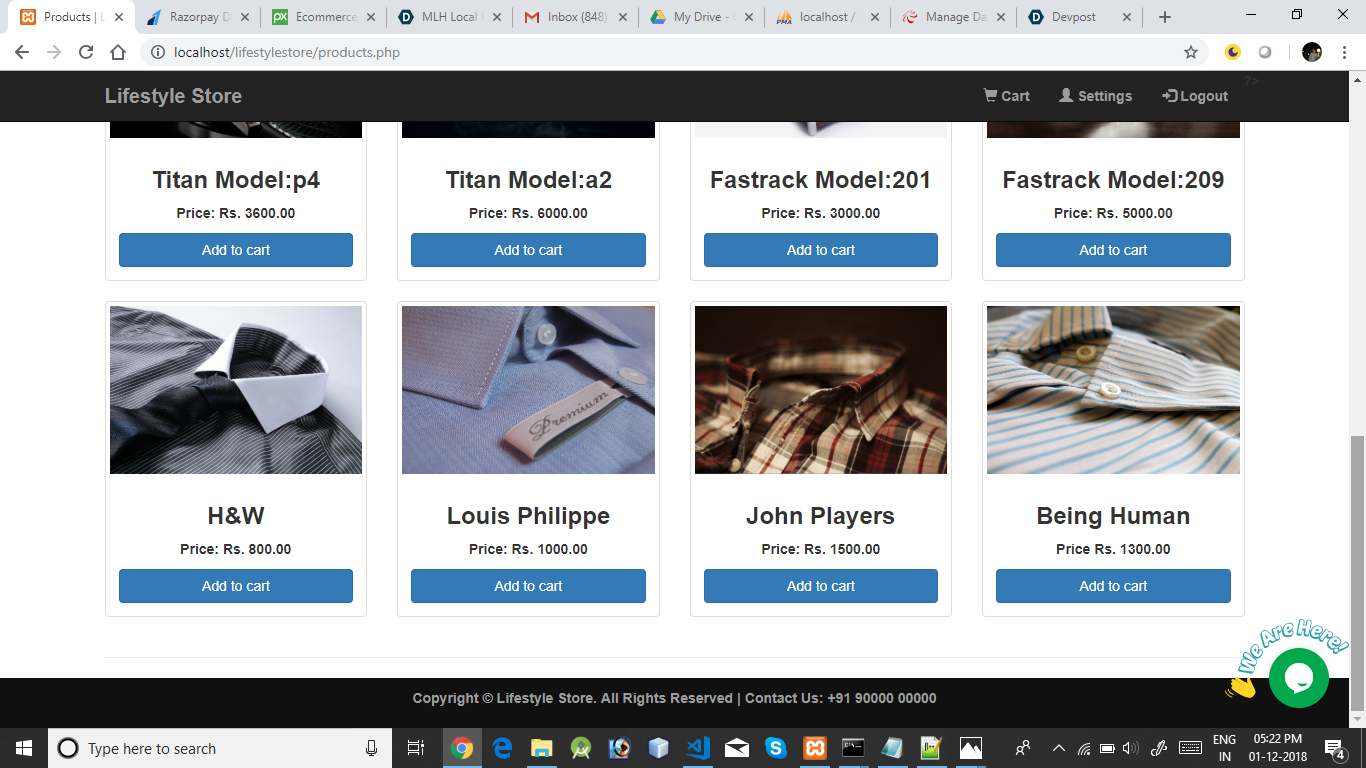Switch to the localhost phpMyAdmin tab
The height and width of the screenshot is (768, 1366).
click(x=829, y=17)
